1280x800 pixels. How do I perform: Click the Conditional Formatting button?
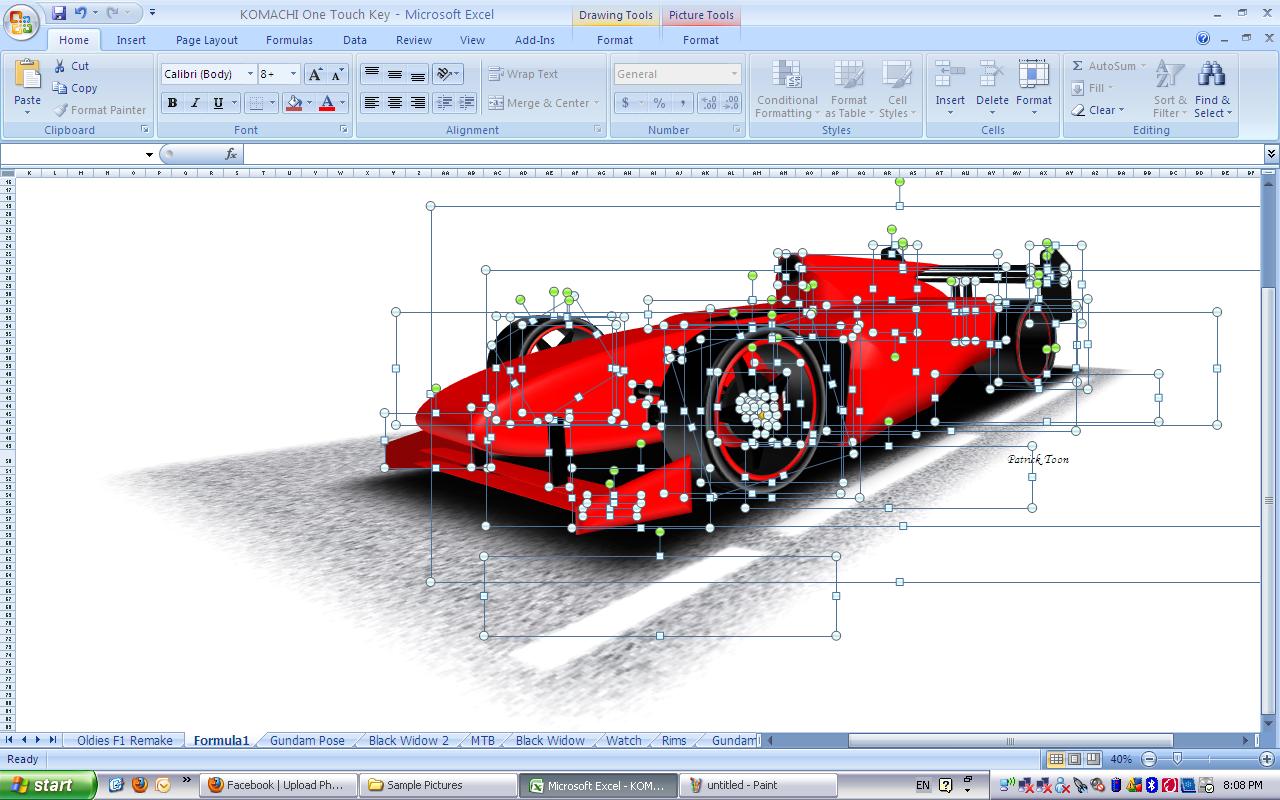pyautogui.click(x=786, y=90)
